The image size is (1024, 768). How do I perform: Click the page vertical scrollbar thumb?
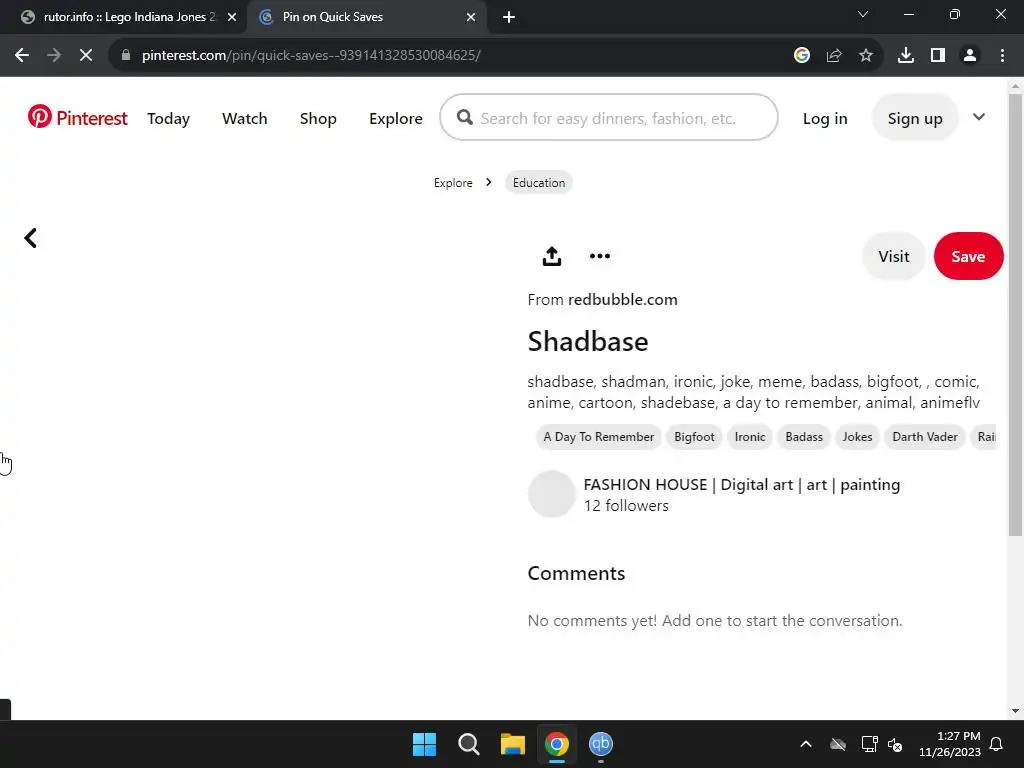click(x=1015, y=315)
